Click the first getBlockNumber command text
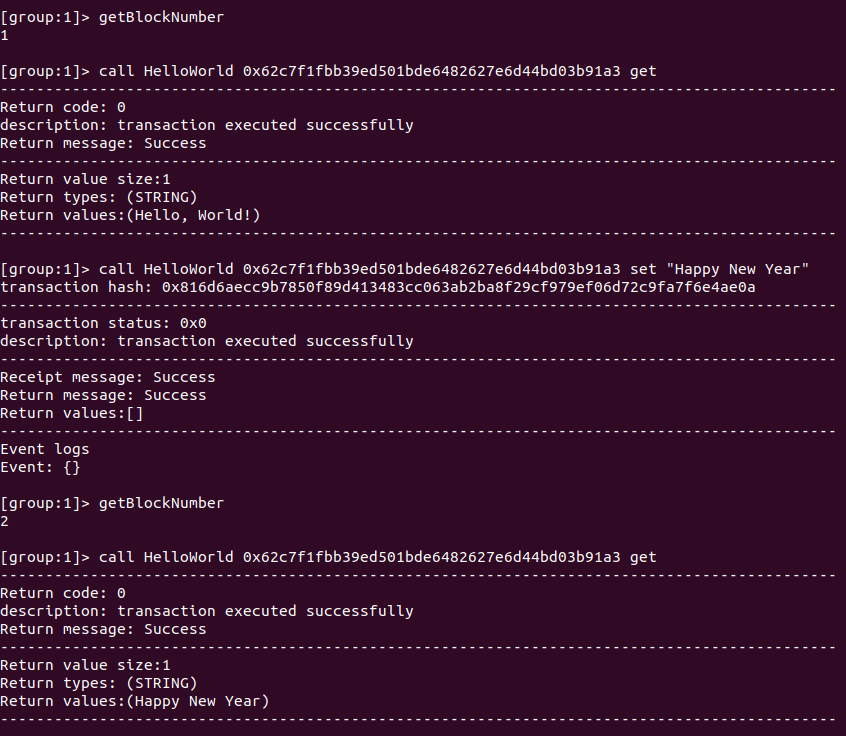 161,17
